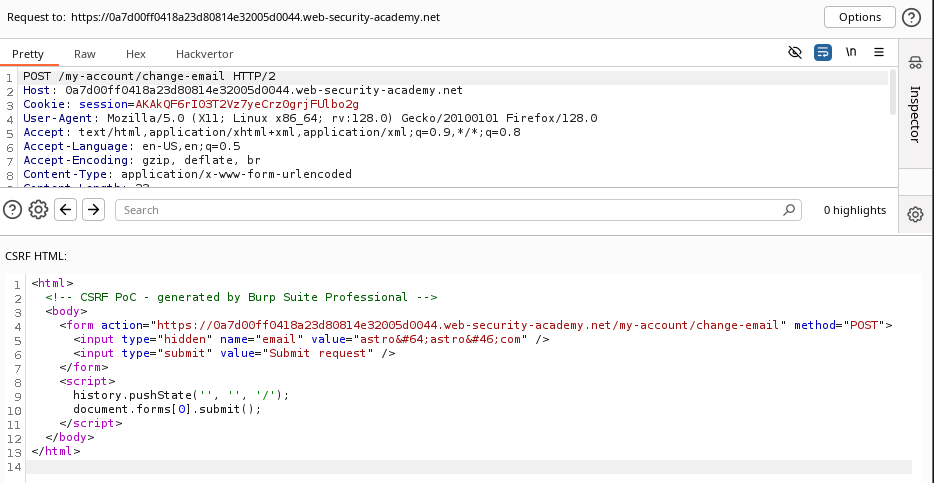Click the User-Agent header line
Viewport: 934px width, 483px height.
pyautogui.click(x=310, y=118)
